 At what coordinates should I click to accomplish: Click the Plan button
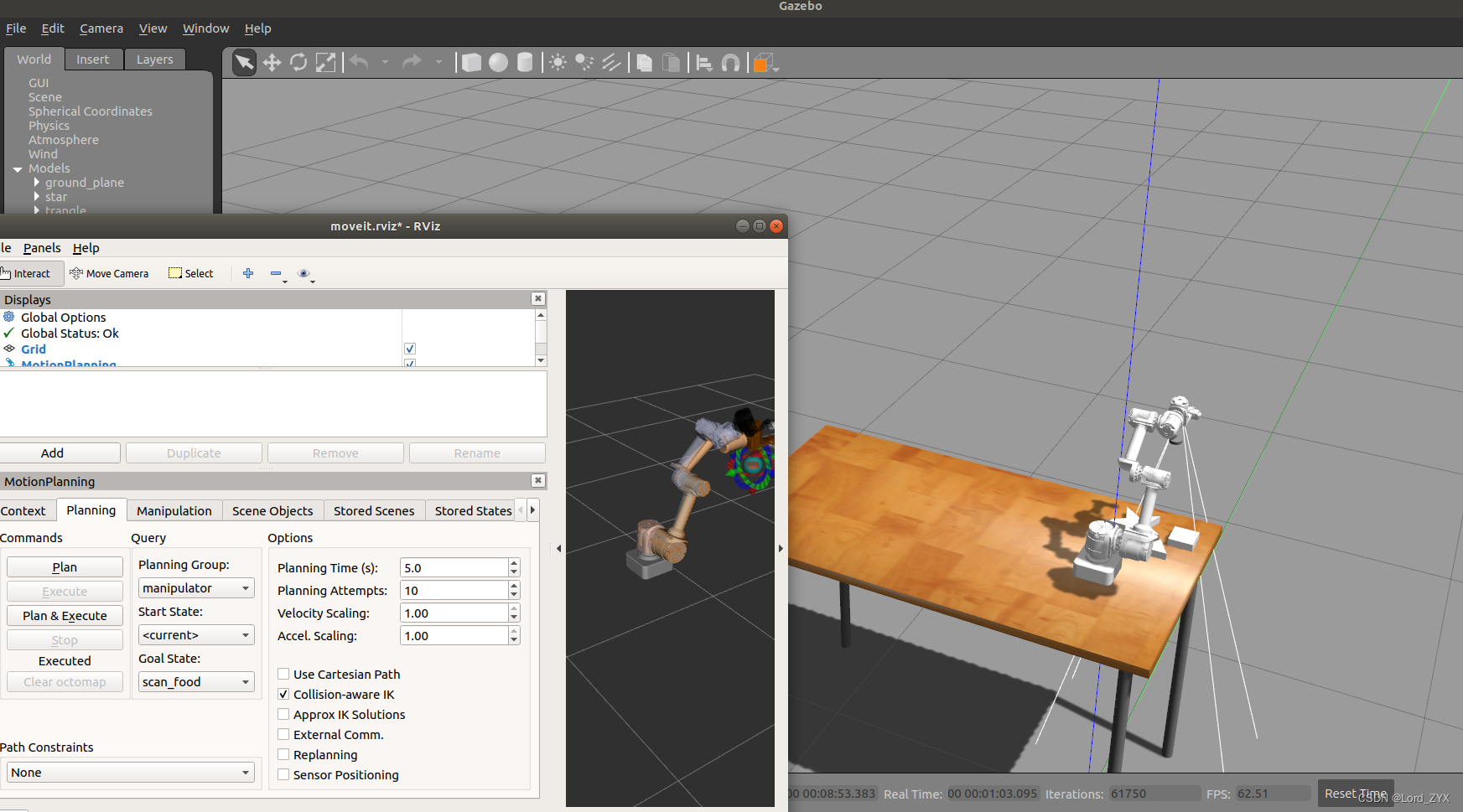[65, 567]
